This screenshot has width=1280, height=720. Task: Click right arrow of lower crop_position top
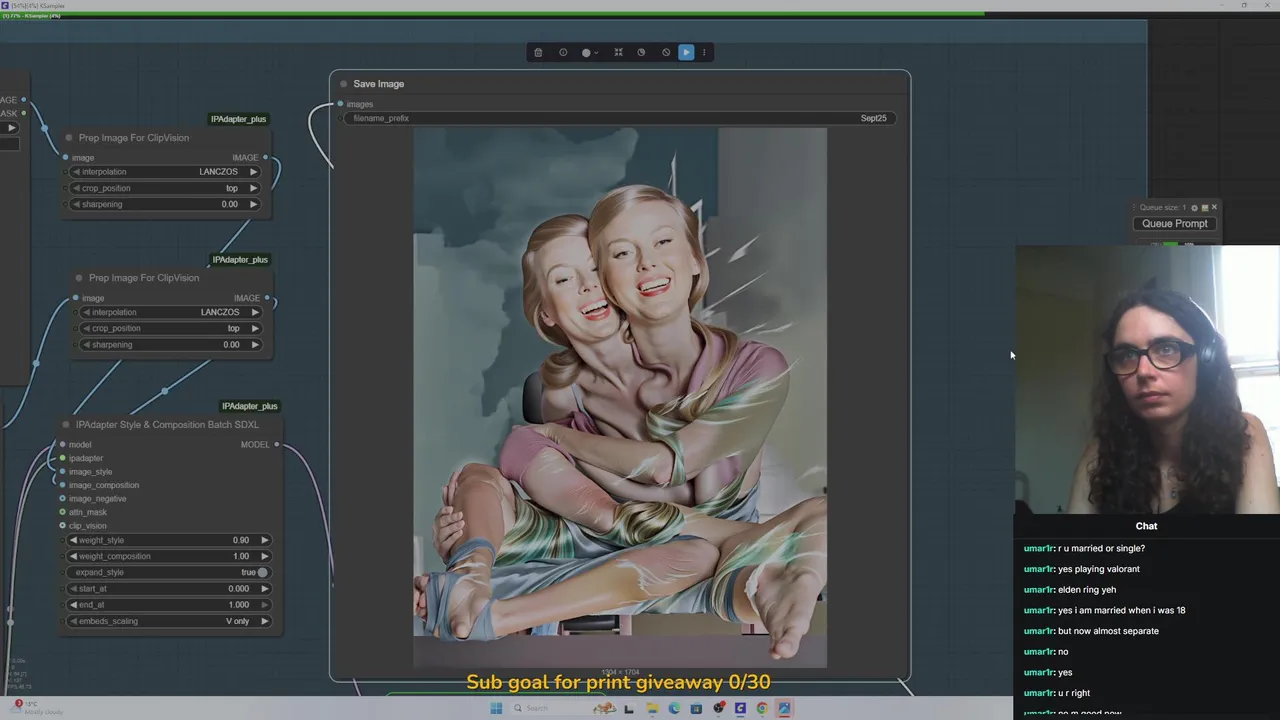(255, 328)
